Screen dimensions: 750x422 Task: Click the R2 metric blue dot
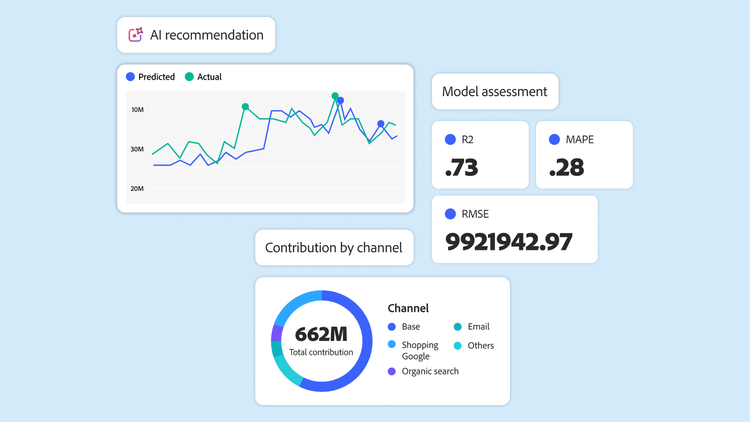pos(451,139)
